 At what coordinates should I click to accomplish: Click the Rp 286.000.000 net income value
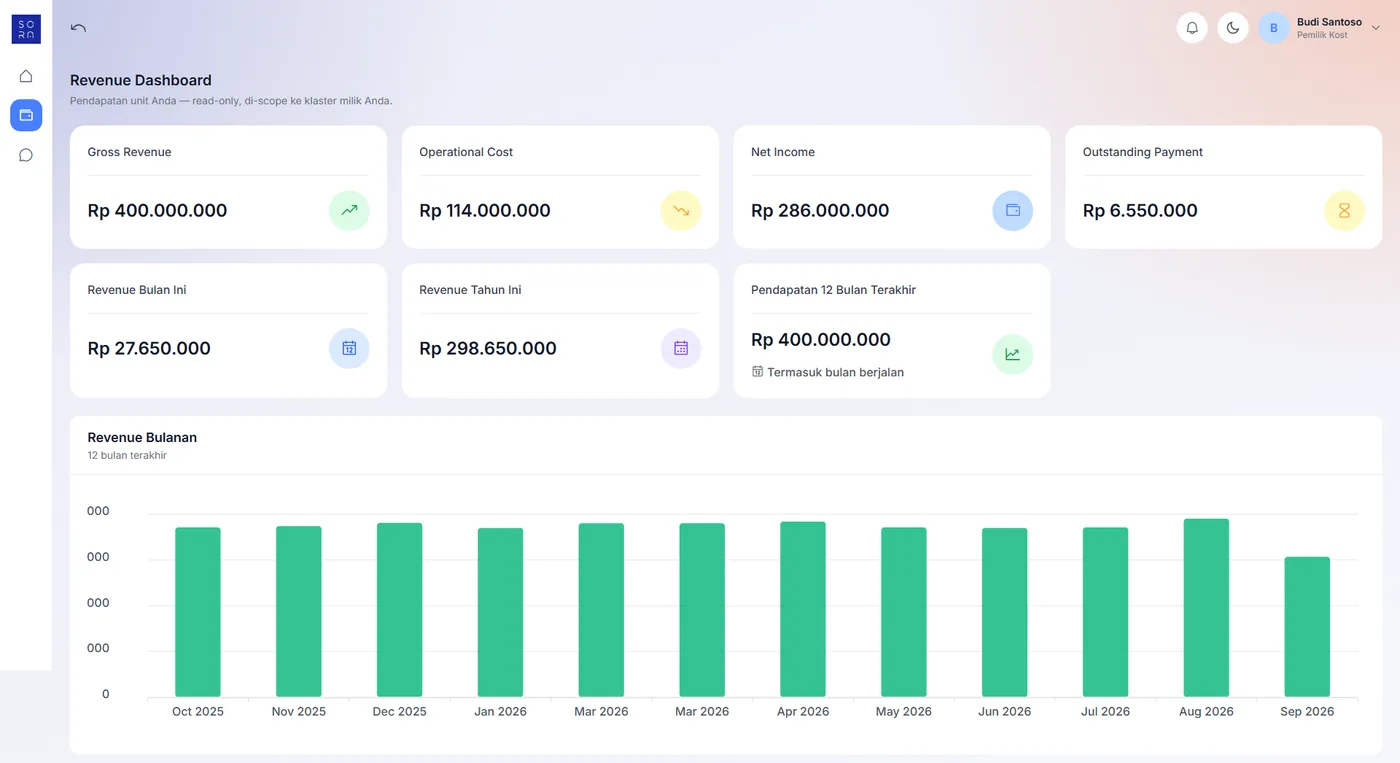pos(820,211)
